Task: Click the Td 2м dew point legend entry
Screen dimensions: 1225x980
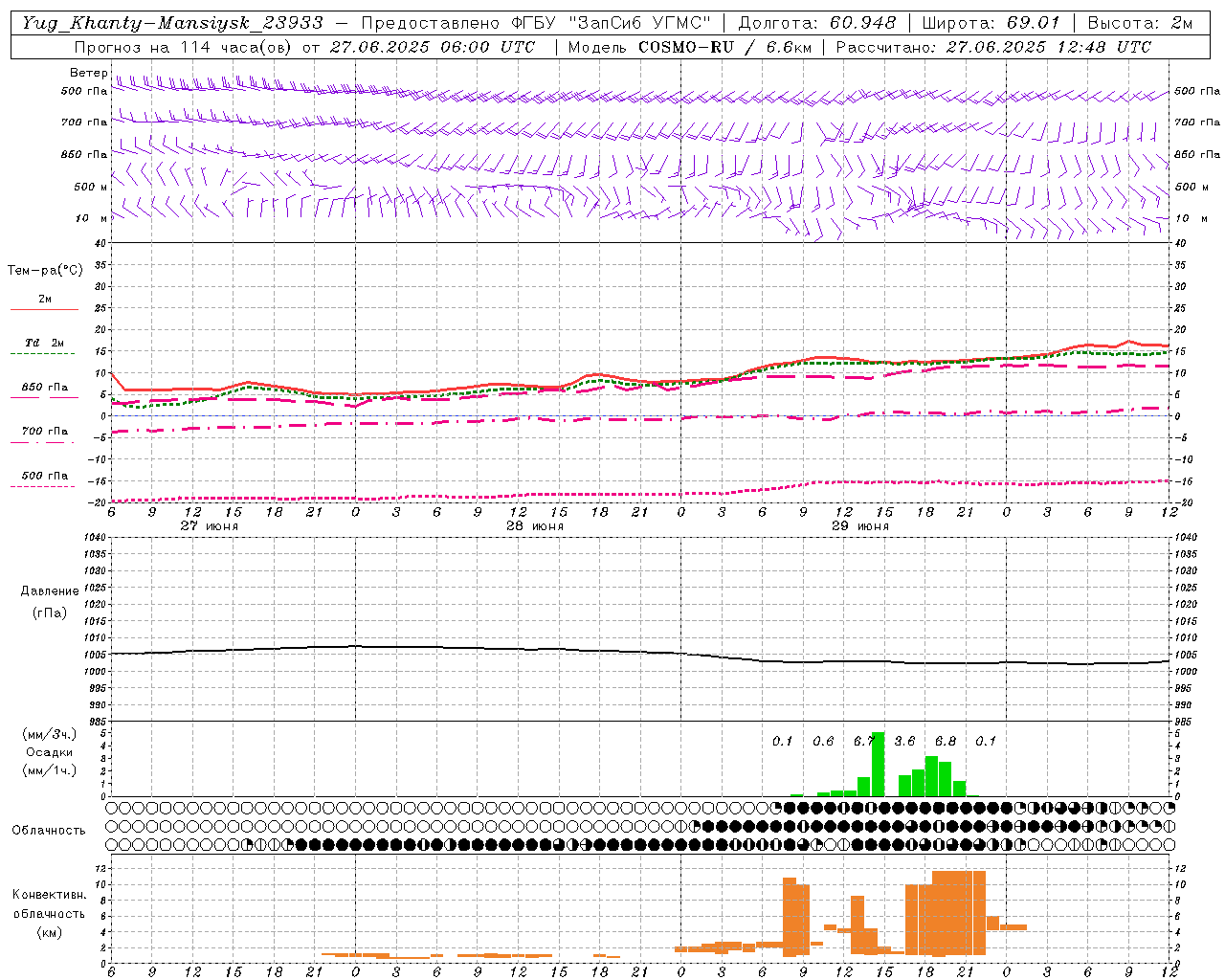Action: (x=45, y=343)
